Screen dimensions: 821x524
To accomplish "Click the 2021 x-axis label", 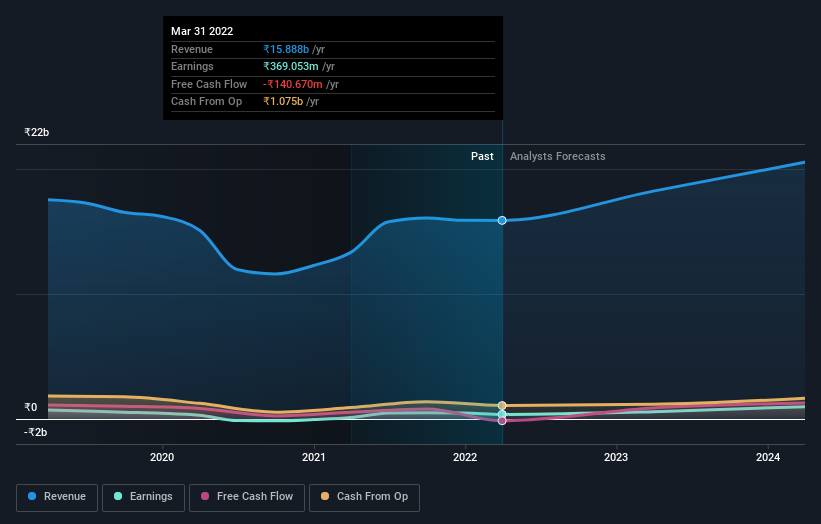I will (x=314, y=457).
